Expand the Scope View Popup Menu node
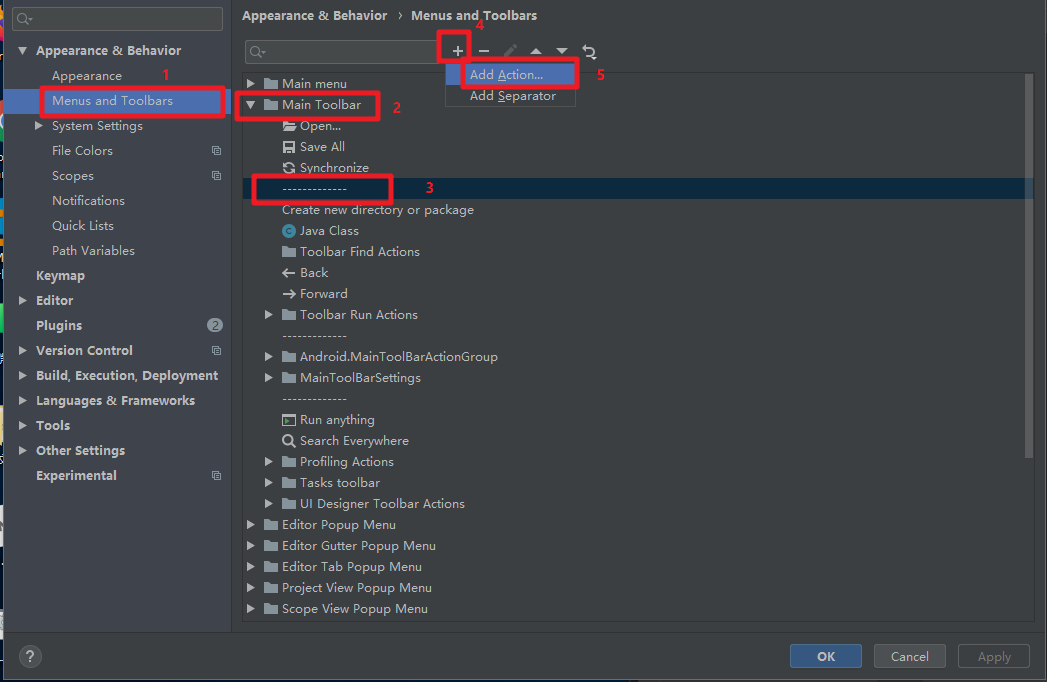1047x682 pixels. click(250, 609)
